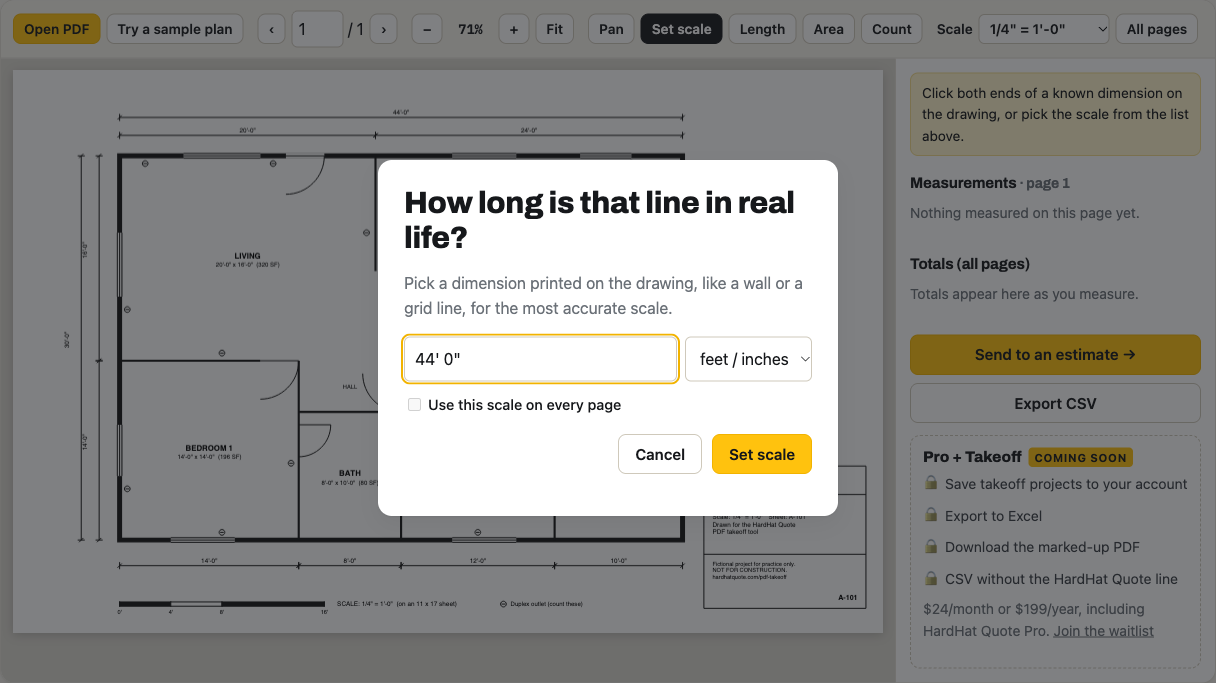Fit drawing to view
Viewport: 1216px width, 683px height.
[555, 29]
